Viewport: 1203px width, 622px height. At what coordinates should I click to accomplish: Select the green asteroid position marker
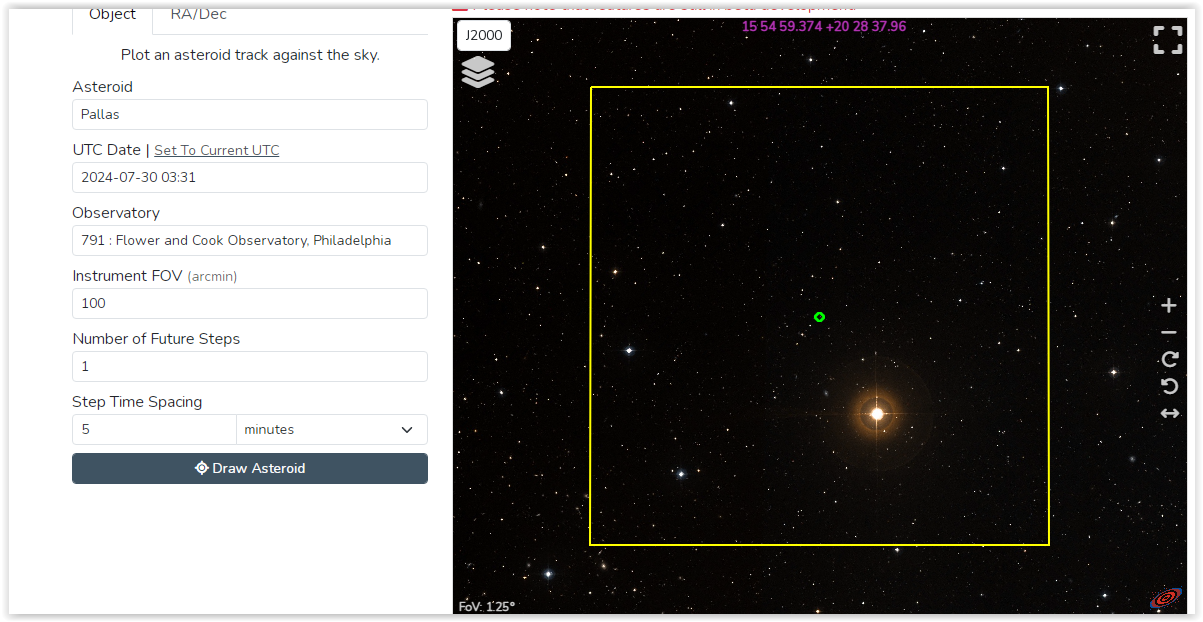point(819,317)
